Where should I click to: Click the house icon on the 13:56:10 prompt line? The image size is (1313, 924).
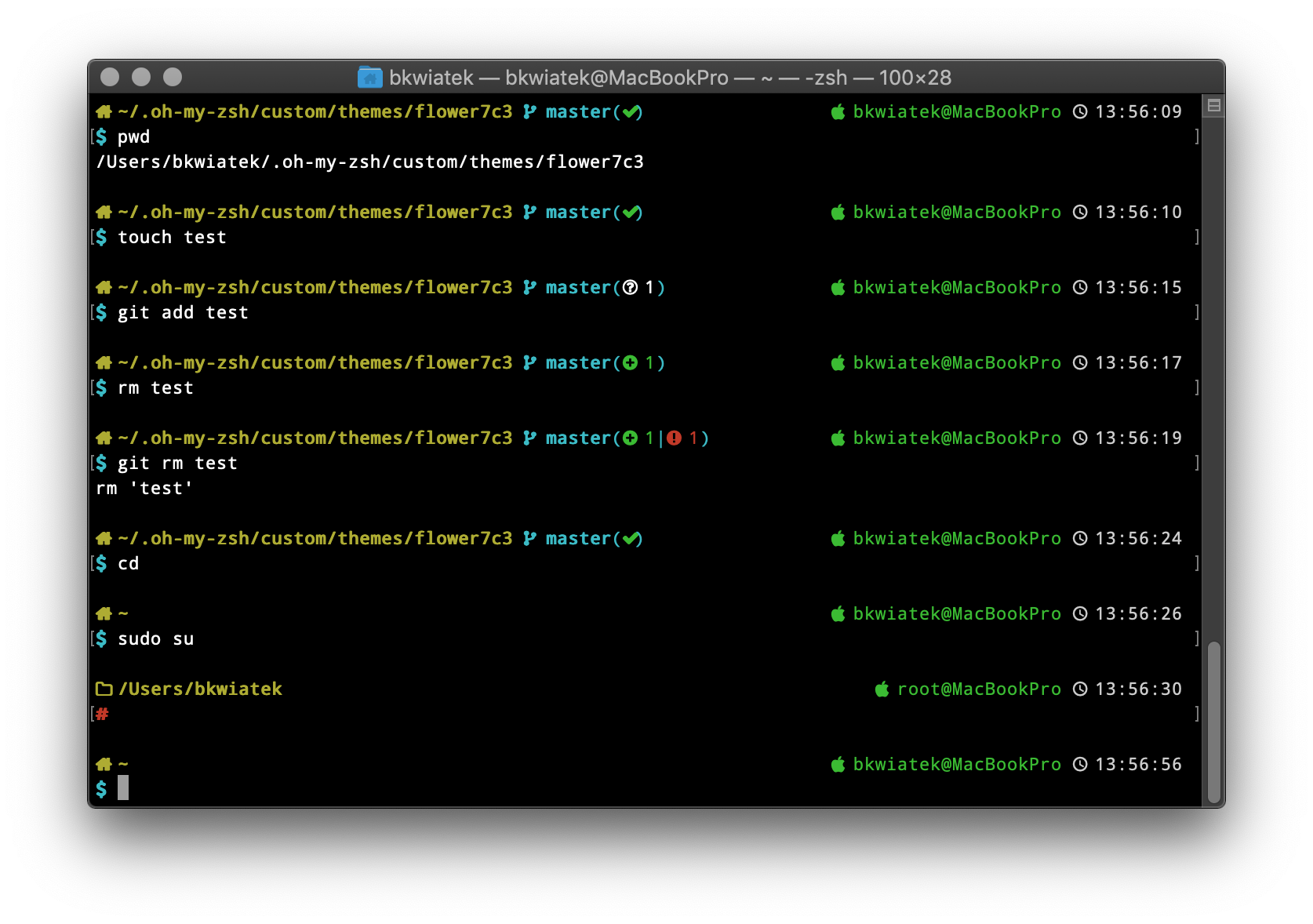coord(104,212)
